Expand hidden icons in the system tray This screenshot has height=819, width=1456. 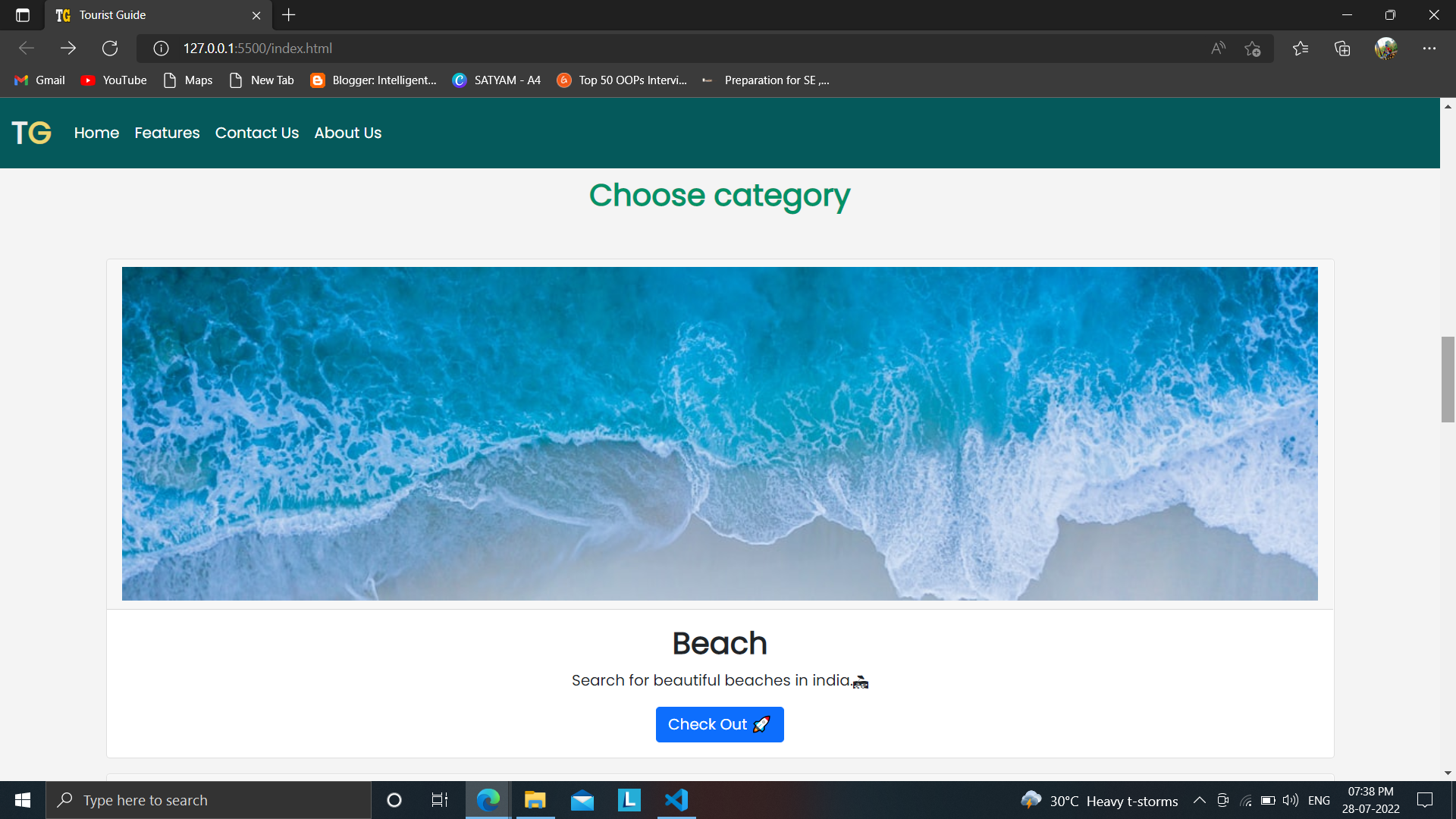(x=1200, y=800)
